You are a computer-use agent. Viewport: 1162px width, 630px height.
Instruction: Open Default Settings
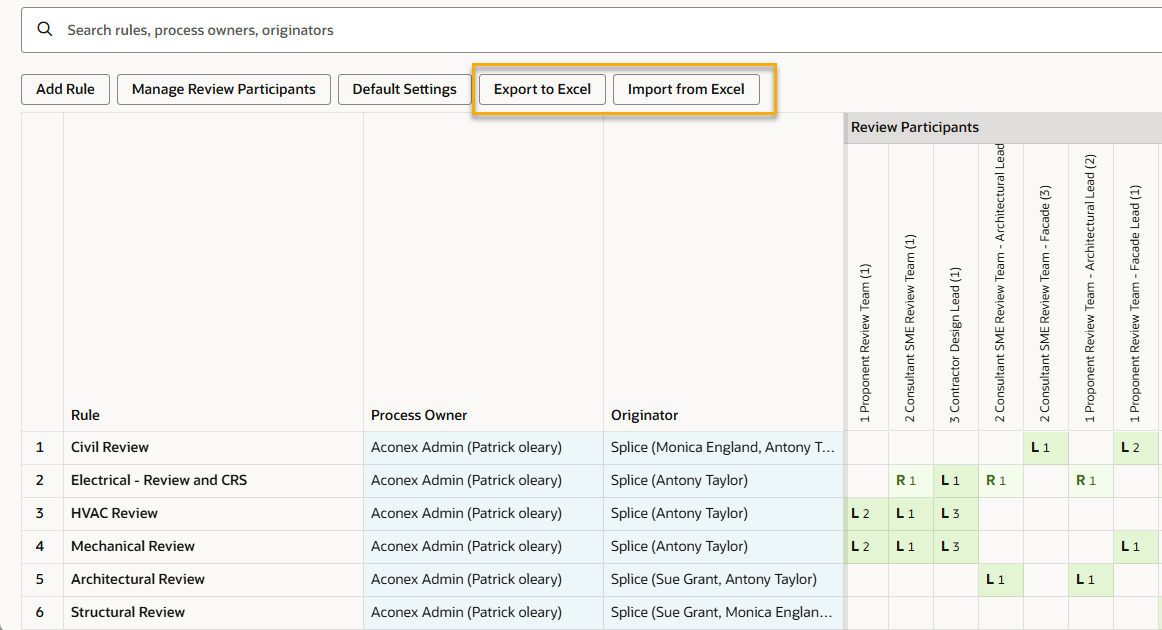pos(404,89)
